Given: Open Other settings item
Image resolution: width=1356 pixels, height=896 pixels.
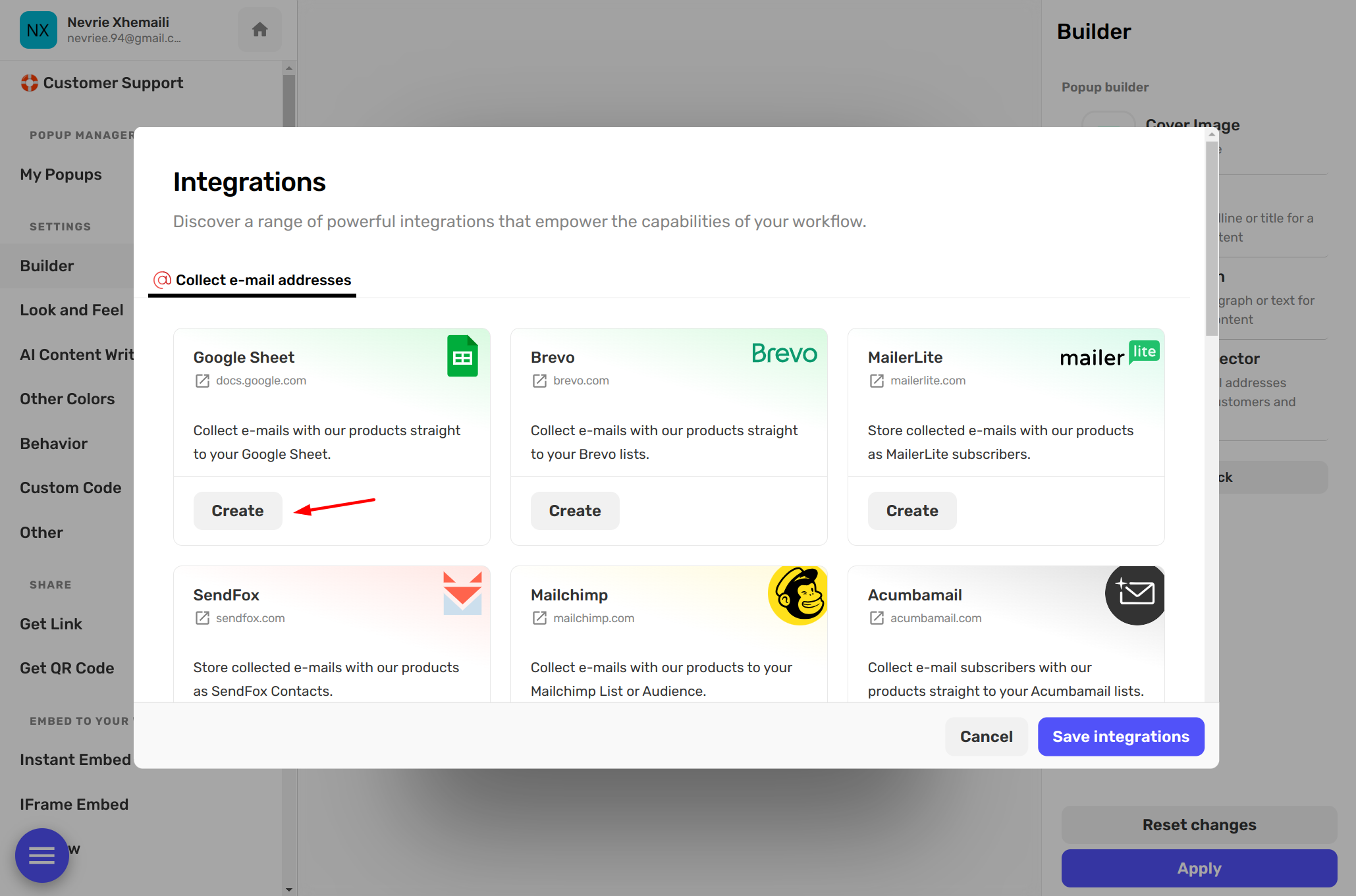Looking at the screenshot, I should pyautogui.click(x=41, y=533).
